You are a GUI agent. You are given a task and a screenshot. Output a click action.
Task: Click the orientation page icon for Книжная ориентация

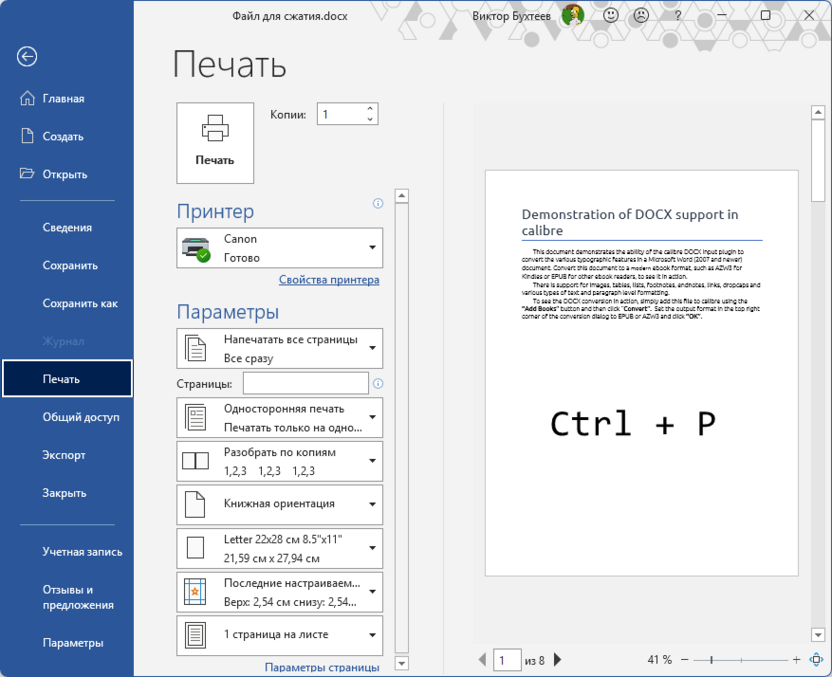[x=196, y=504]
